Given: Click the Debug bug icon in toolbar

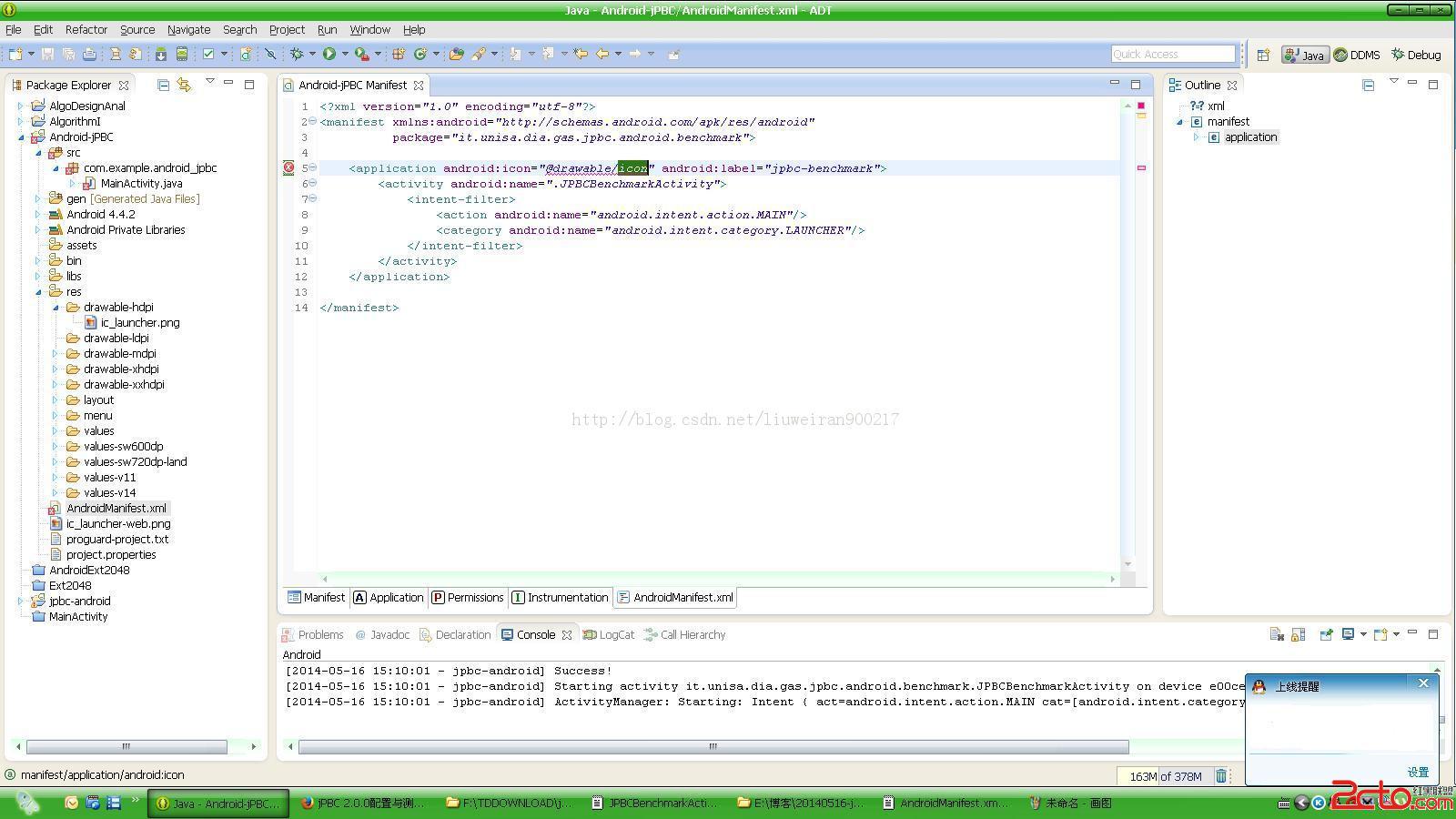Looking at the screenshot, I should pyautogui.click(x=296, y=55).
